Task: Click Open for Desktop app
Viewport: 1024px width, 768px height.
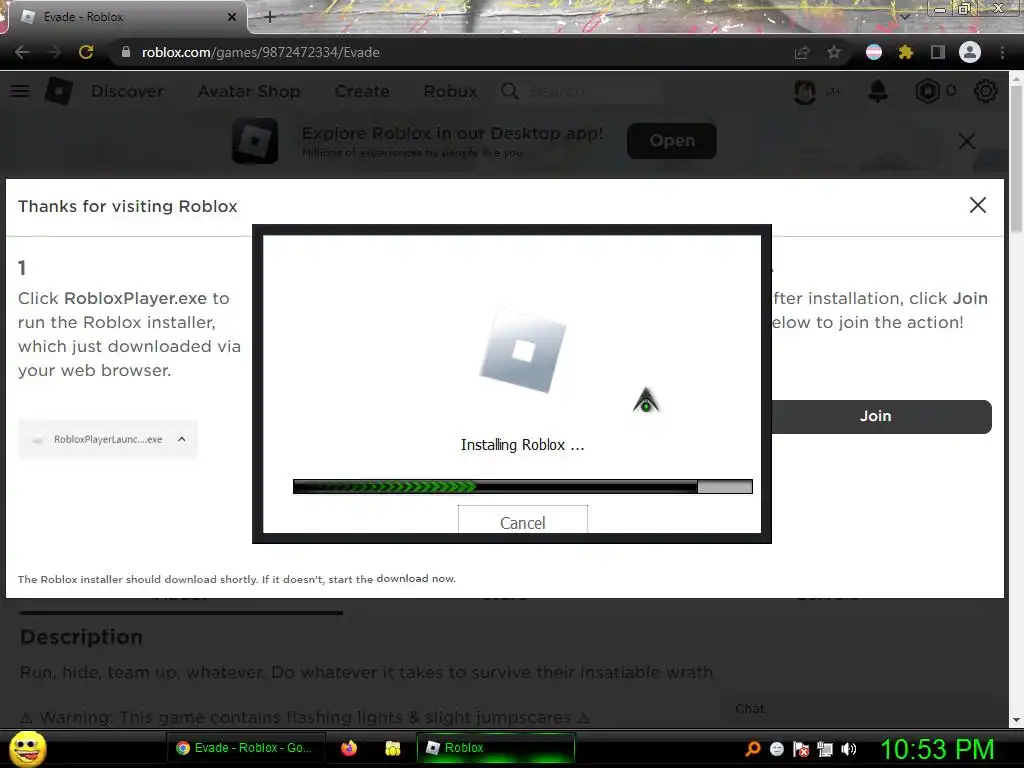Action: pyautogui.click(x=671, y=140)
